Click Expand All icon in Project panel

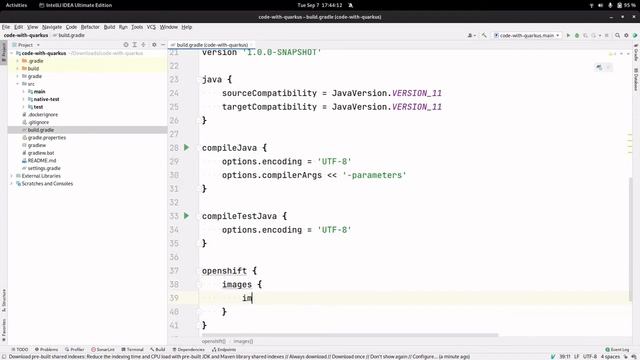(x=134, y=45)
